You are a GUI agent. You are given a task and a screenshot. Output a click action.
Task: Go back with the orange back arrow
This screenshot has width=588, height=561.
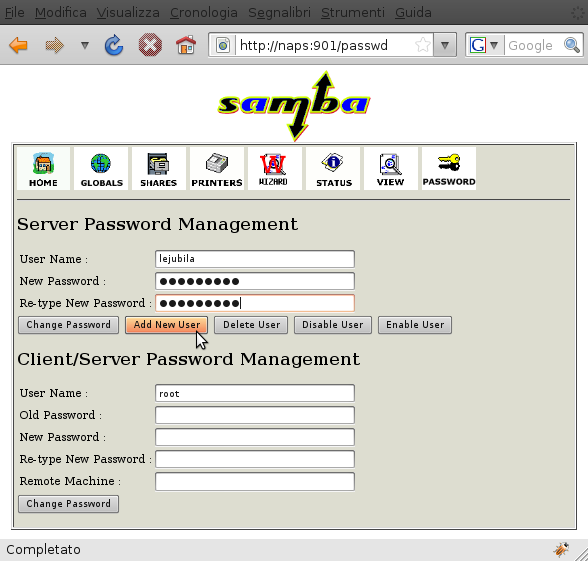18,46
